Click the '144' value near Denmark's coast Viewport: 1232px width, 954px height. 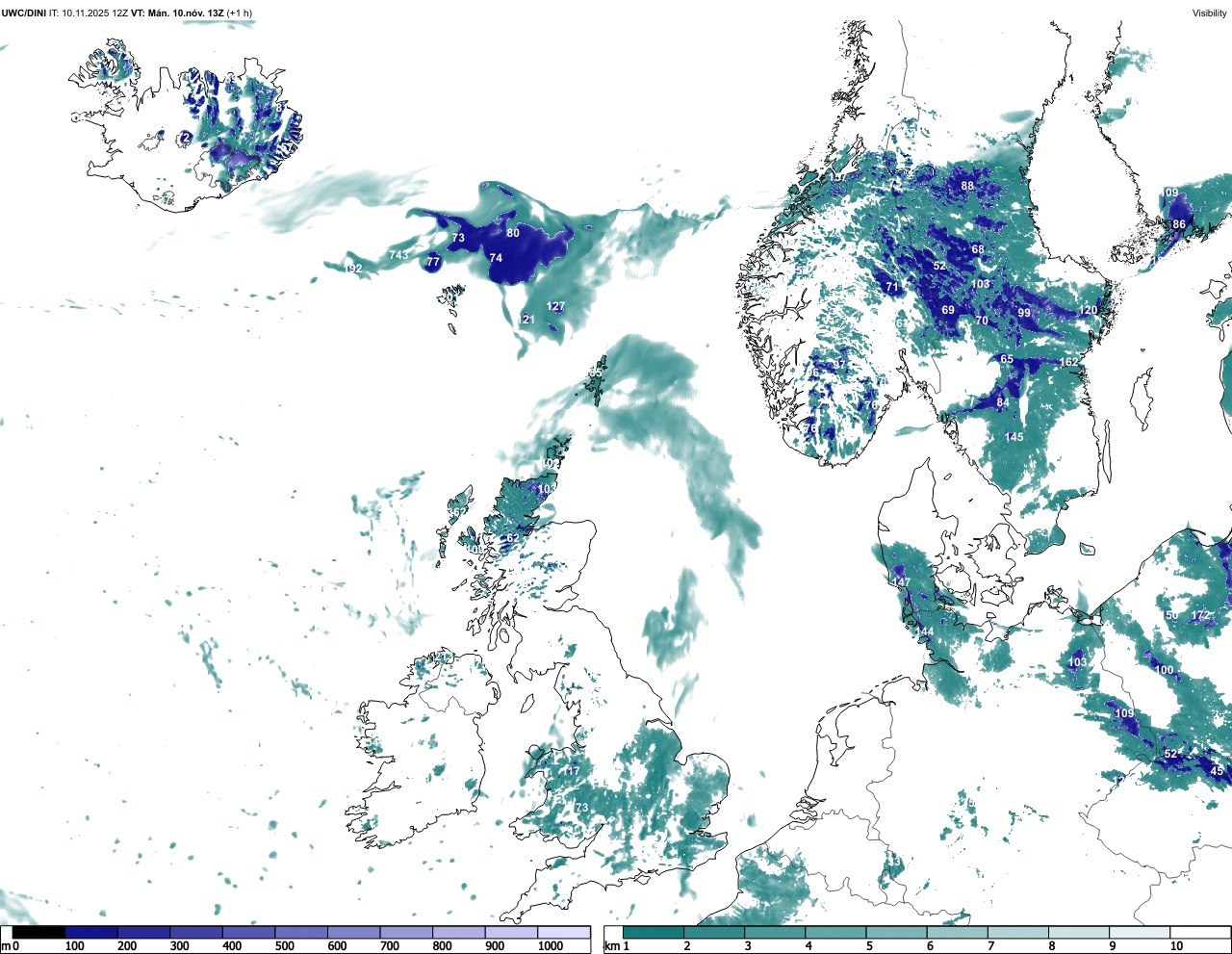925,632
